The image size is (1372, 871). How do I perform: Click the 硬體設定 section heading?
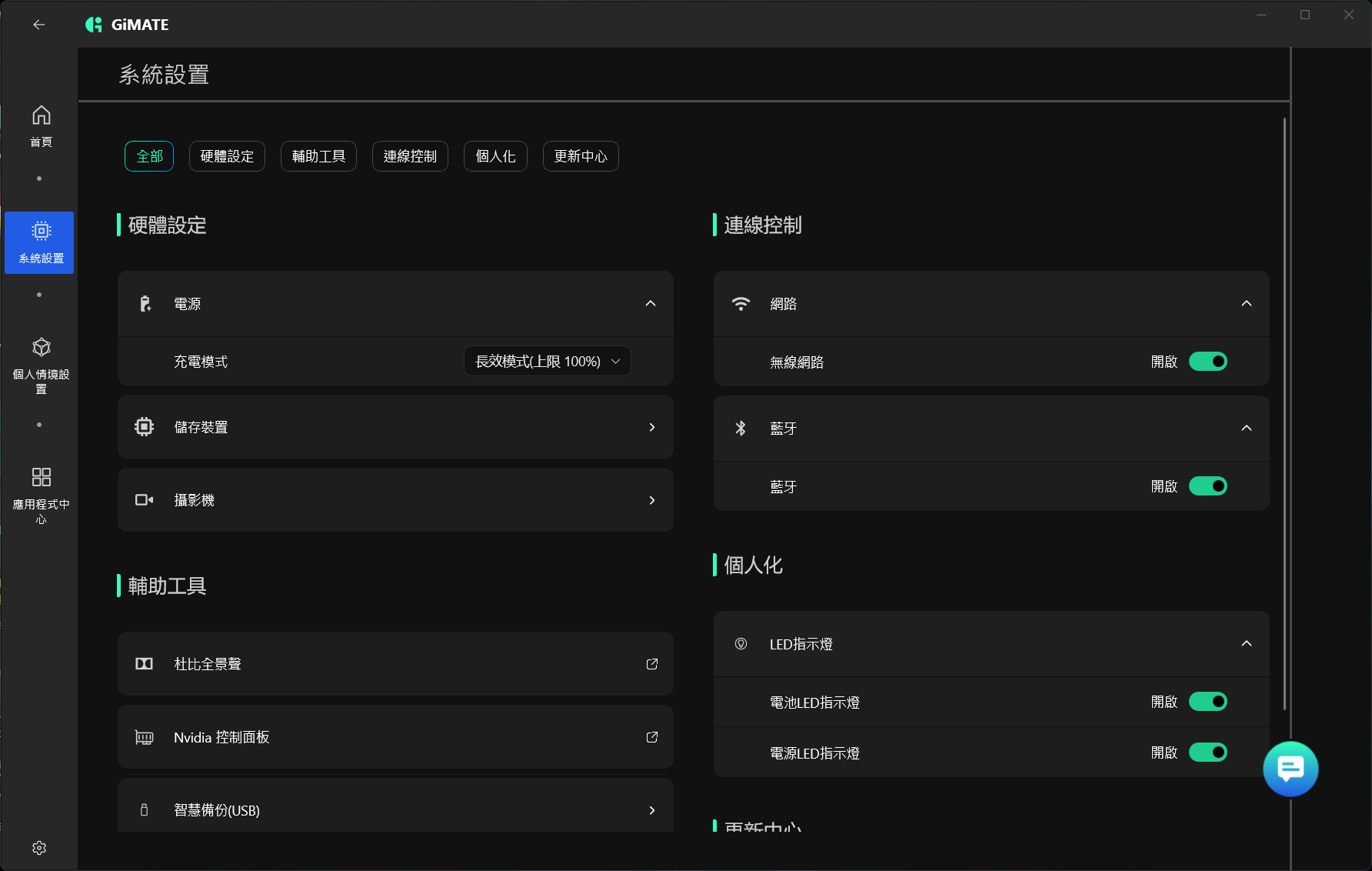coord(167,225)
